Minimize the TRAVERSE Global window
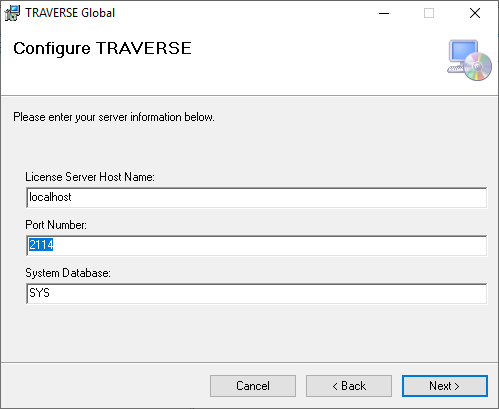Viewport: 499px width, 409px height. [384, 13]
